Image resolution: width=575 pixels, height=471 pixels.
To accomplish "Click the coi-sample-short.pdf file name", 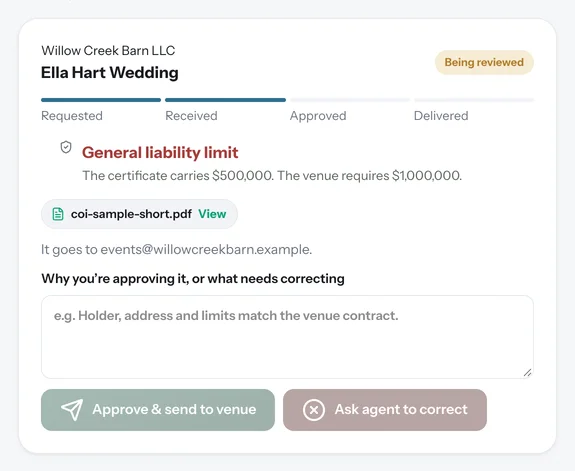I will click(x=131, y=214).
